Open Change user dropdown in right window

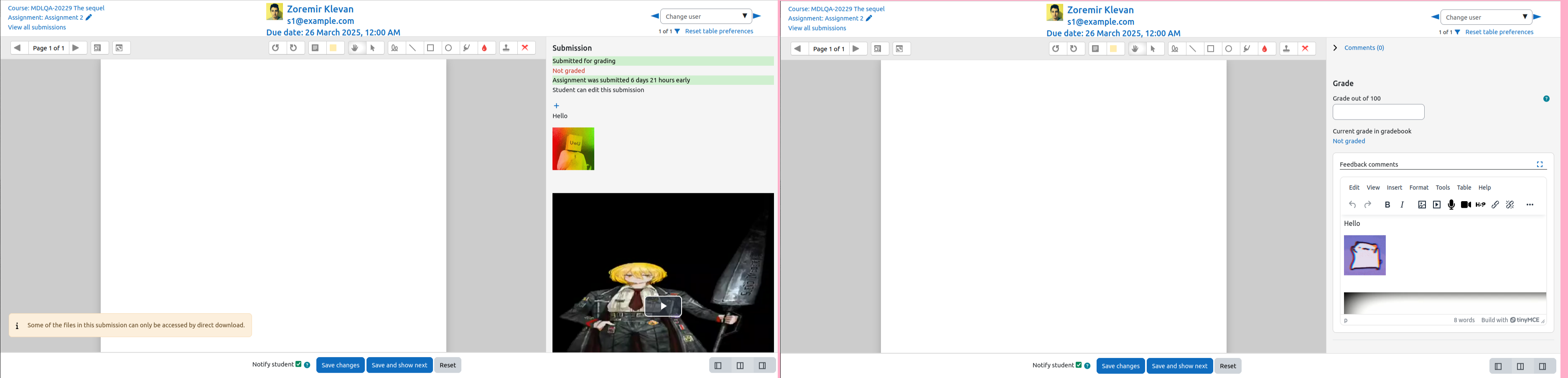[x=1487, y=17]
